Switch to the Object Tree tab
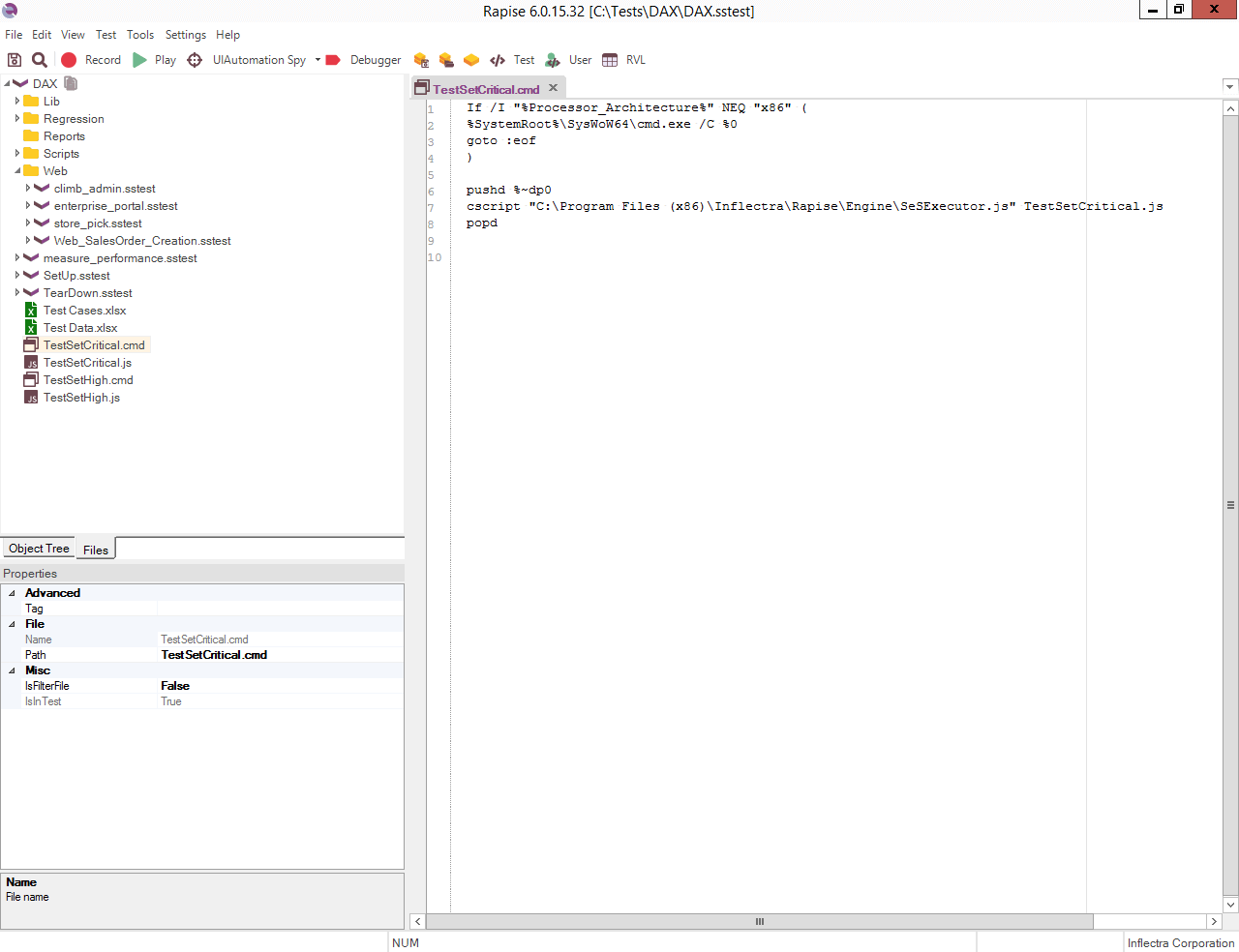 click(39, 549)
